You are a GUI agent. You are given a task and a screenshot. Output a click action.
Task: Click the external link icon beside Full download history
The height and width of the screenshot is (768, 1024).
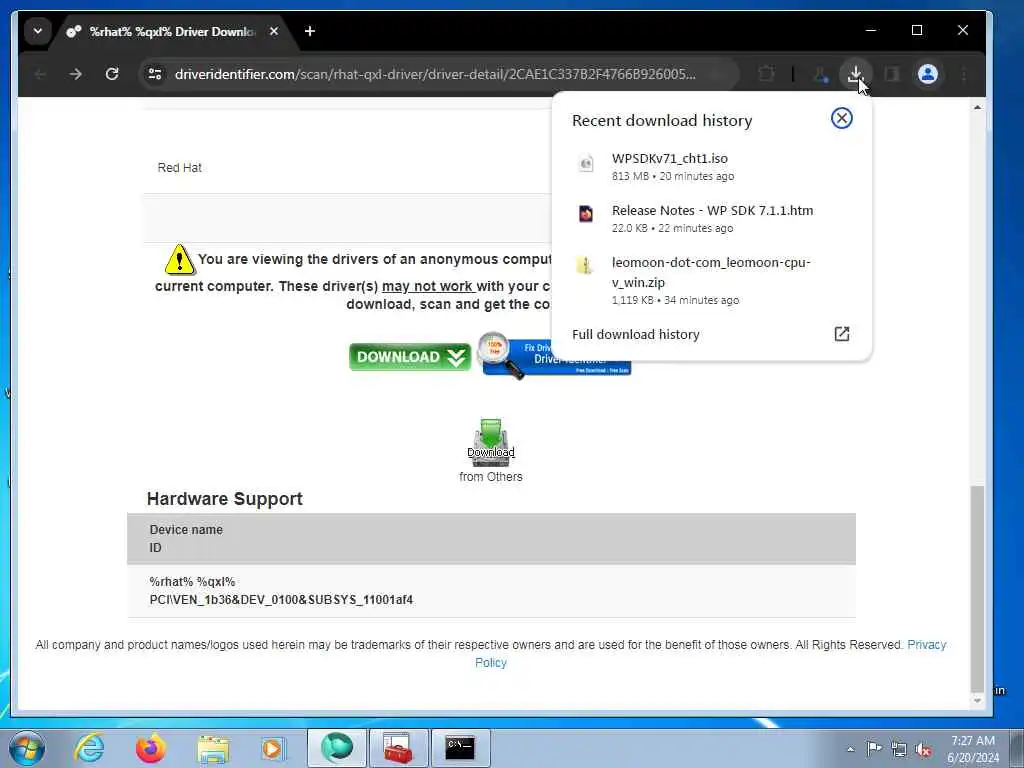(841, 334)
